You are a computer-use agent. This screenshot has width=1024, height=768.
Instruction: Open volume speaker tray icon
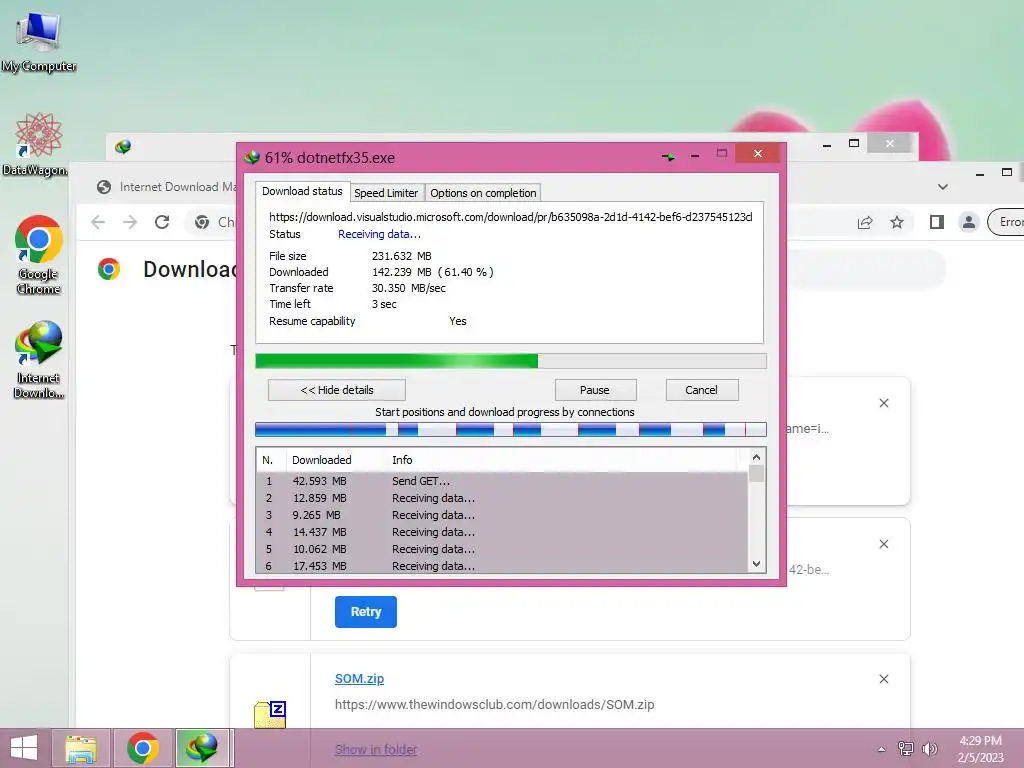pos(930,749)
